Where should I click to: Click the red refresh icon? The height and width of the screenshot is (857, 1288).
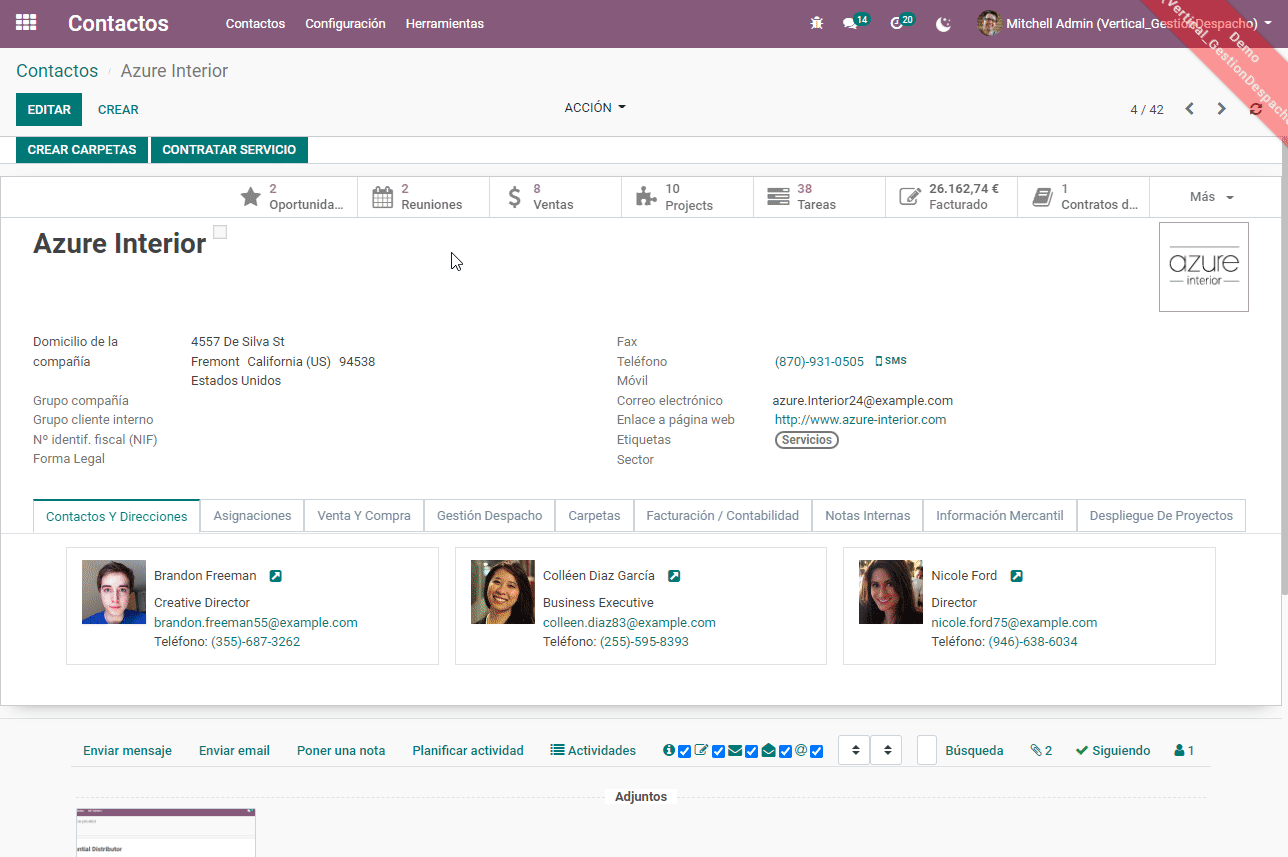(x=1255, y=109)
